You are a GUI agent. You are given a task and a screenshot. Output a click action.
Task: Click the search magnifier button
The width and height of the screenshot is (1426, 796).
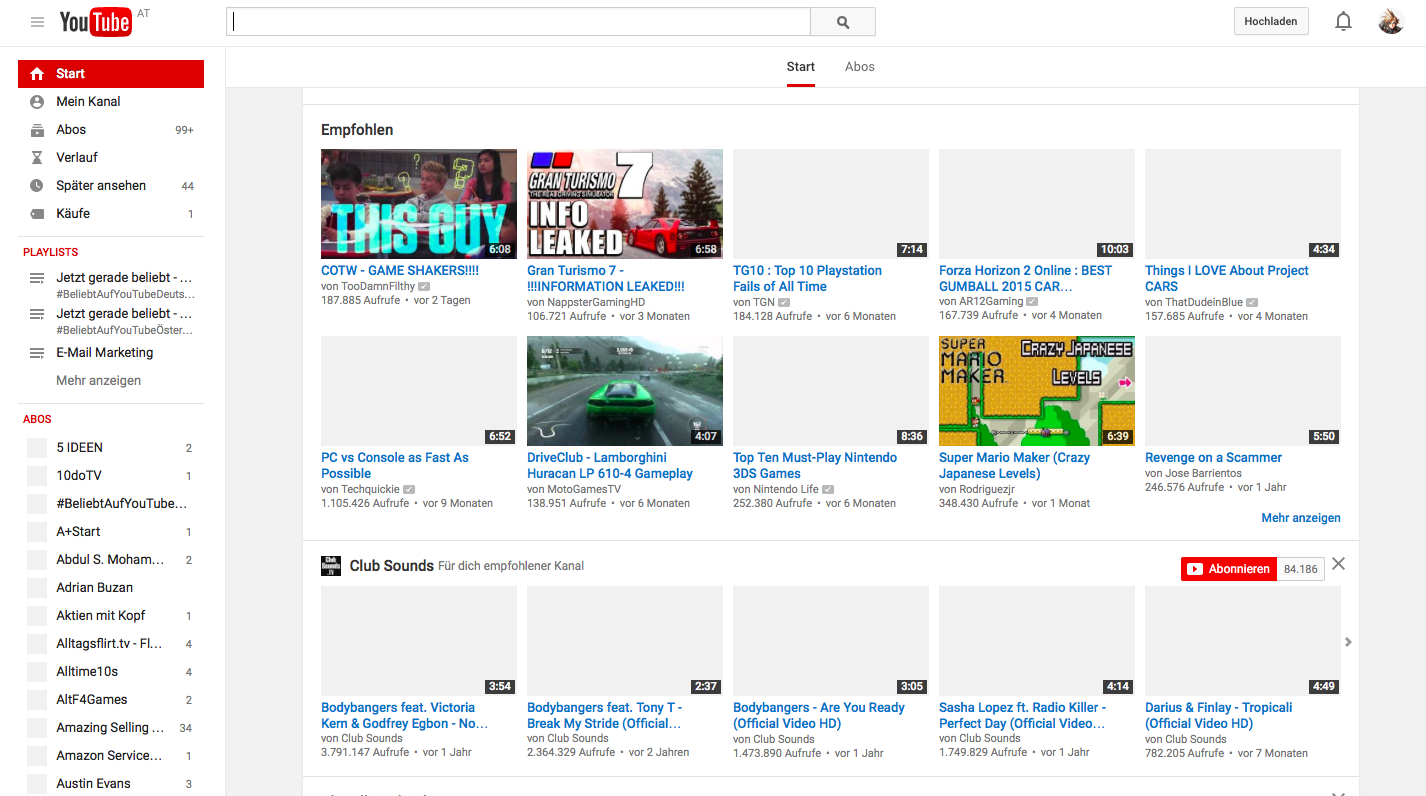[x=843, y=22]
